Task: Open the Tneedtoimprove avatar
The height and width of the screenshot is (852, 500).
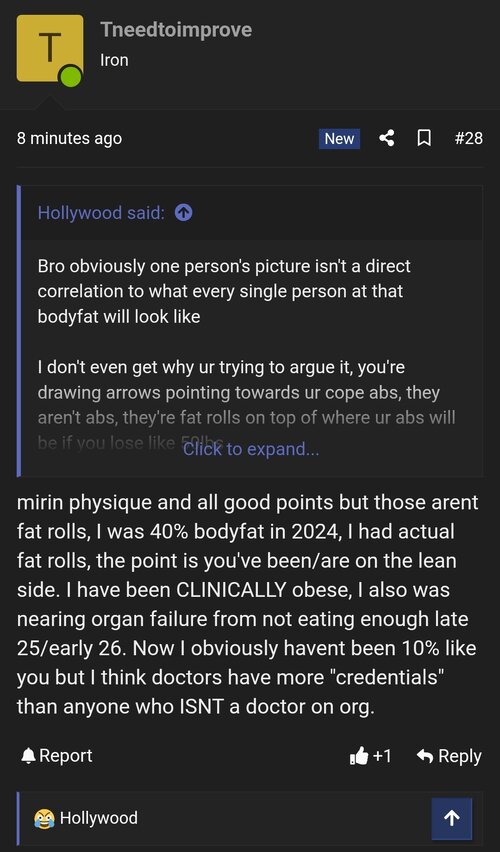Action: 50,48
